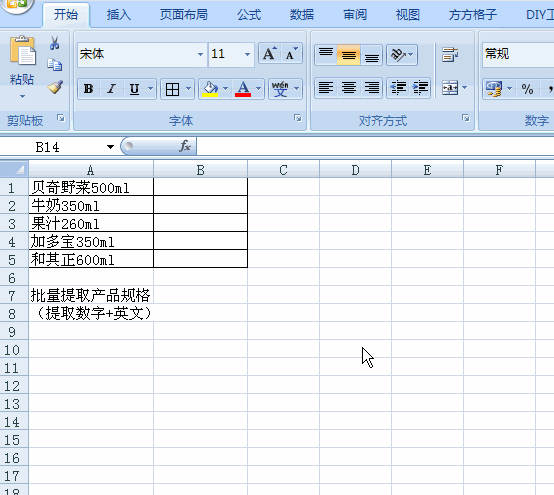Open the 视图 tab

click(x=408, y=15)
